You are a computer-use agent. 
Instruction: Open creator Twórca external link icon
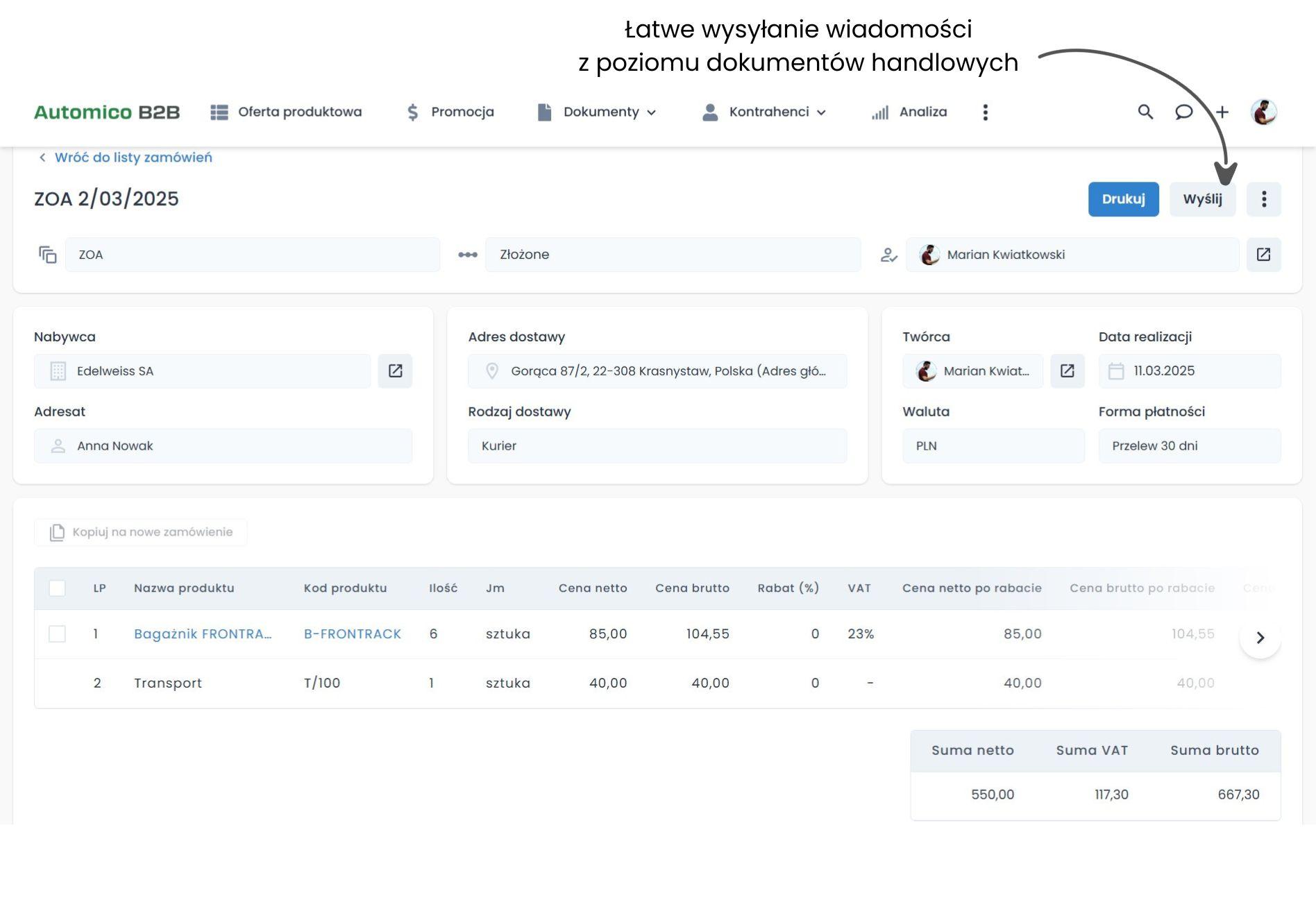pos(1067,371)
